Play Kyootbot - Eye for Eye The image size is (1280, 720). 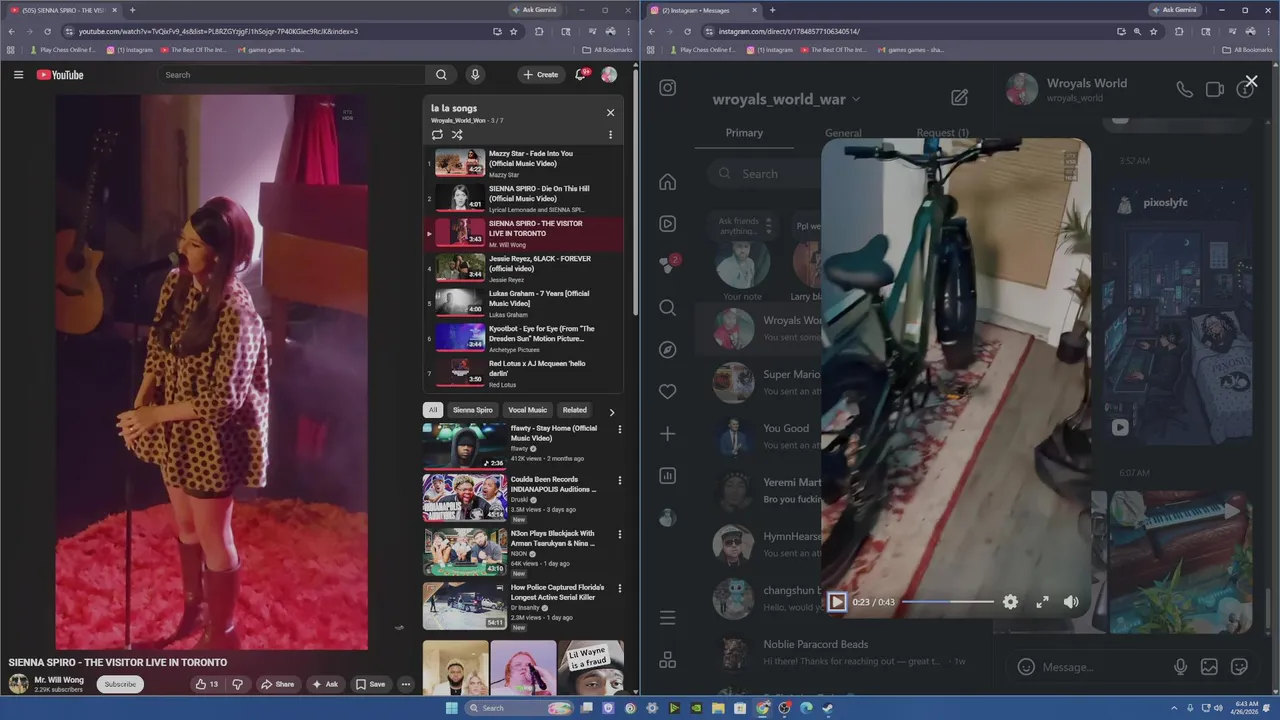tap(523, 338)
